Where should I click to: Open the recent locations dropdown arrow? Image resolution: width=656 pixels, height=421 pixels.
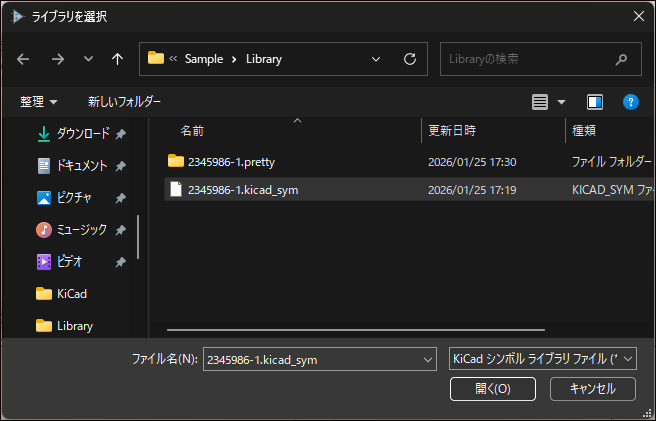coord(88,59)
